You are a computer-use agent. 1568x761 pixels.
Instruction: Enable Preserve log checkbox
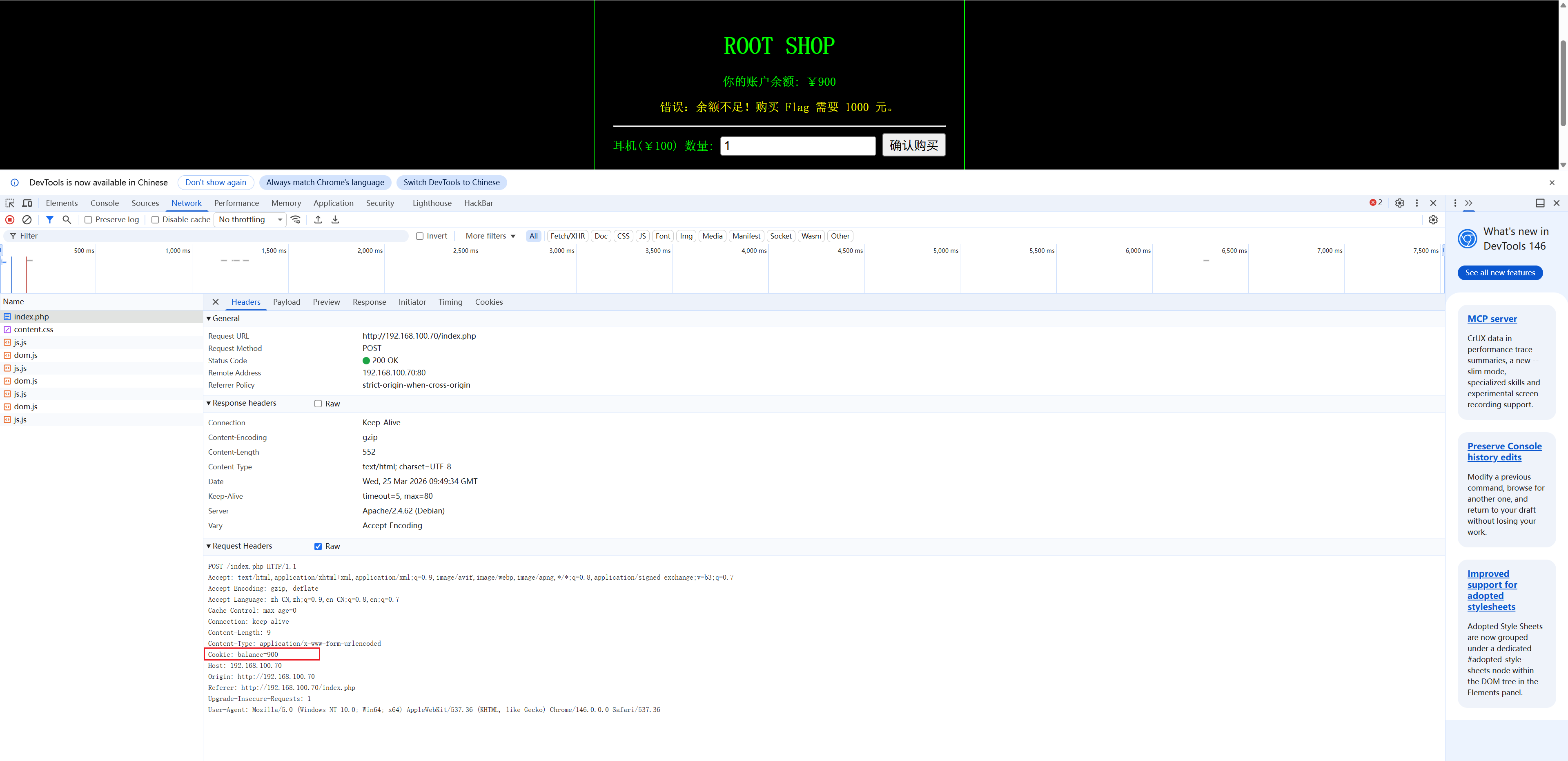point(88,220)
